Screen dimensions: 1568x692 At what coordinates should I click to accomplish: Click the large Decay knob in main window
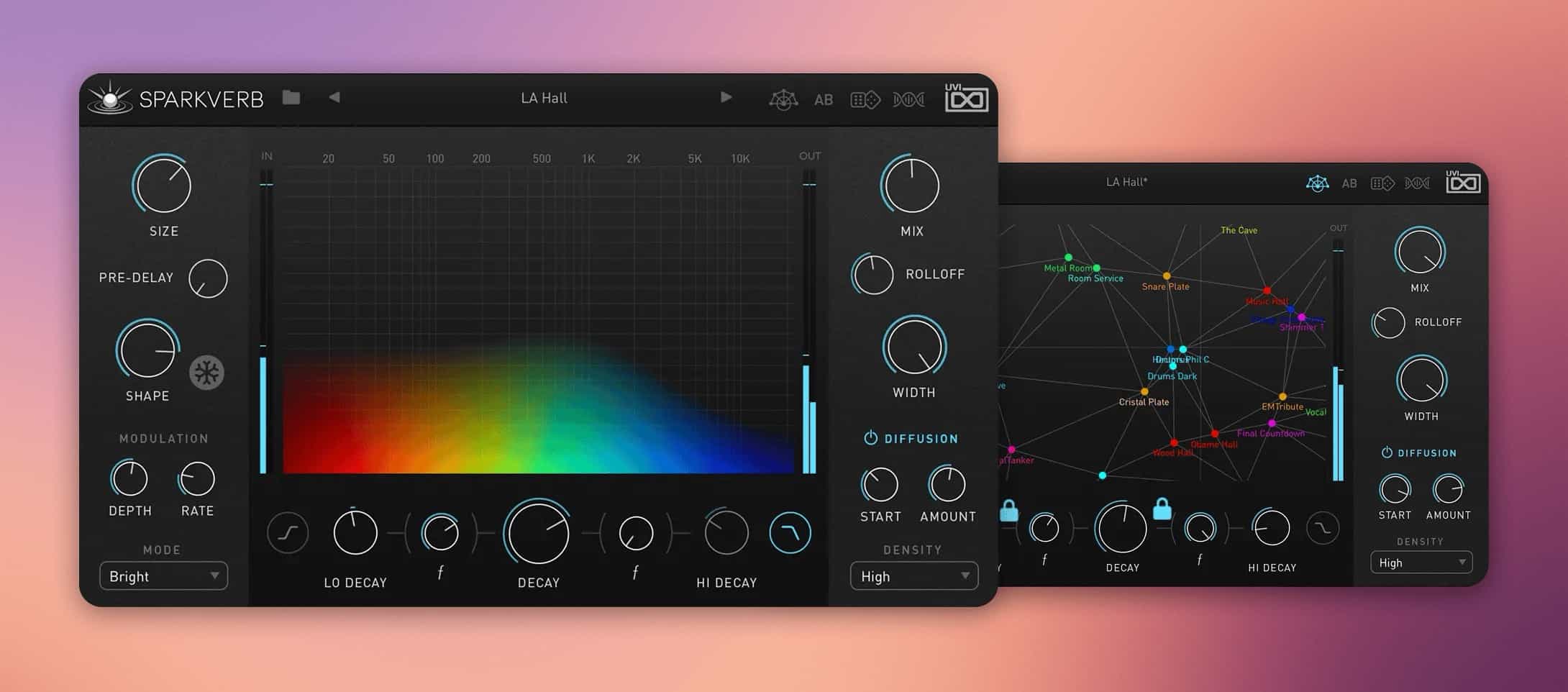[x=538, y=534]
